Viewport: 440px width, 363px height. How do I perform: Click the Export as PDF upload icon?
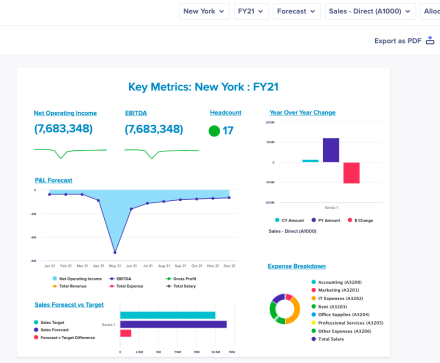430,40
